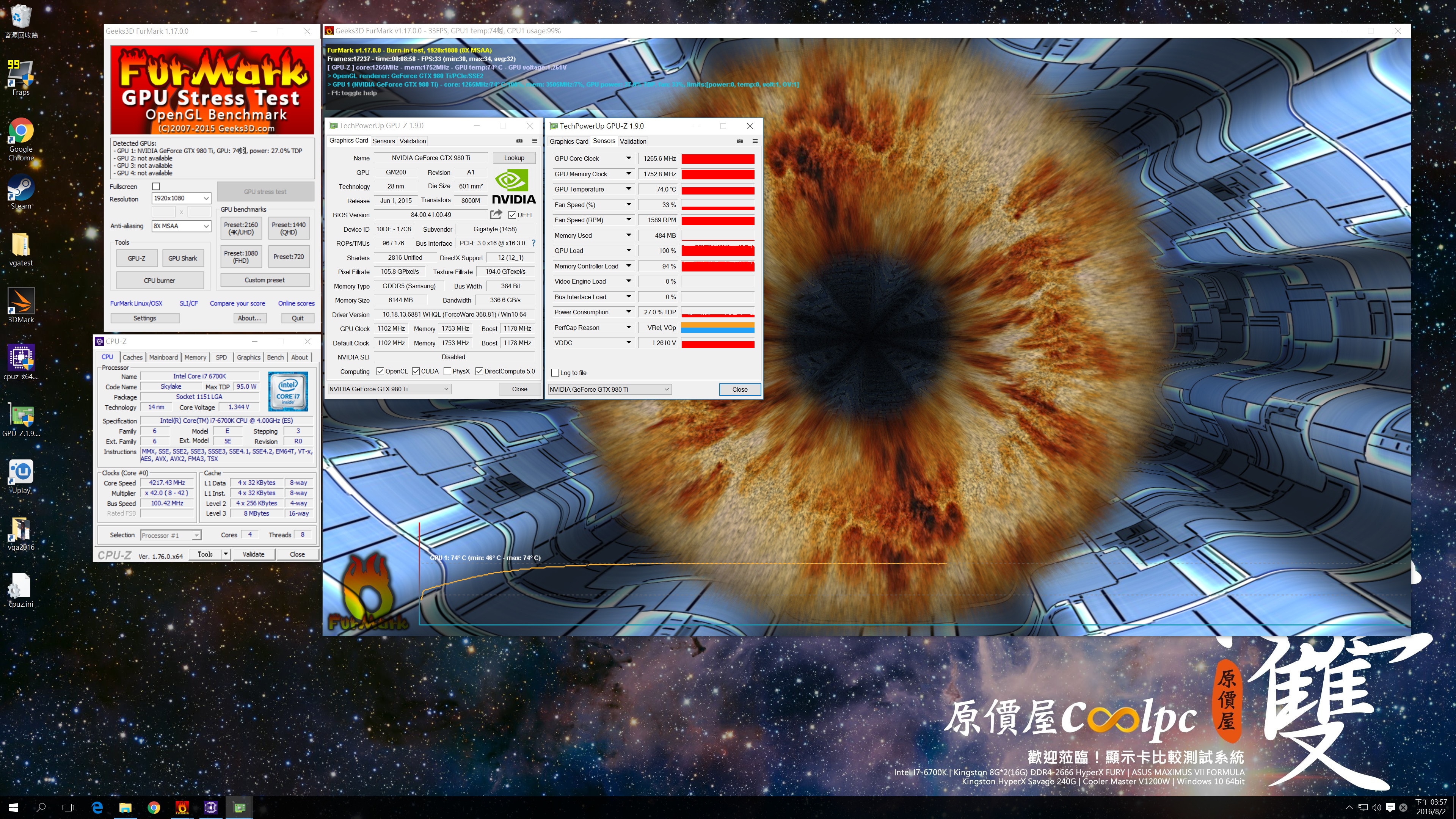Open taskbar search magnifier
1456x819 pixels.
(x=41, y=808)
